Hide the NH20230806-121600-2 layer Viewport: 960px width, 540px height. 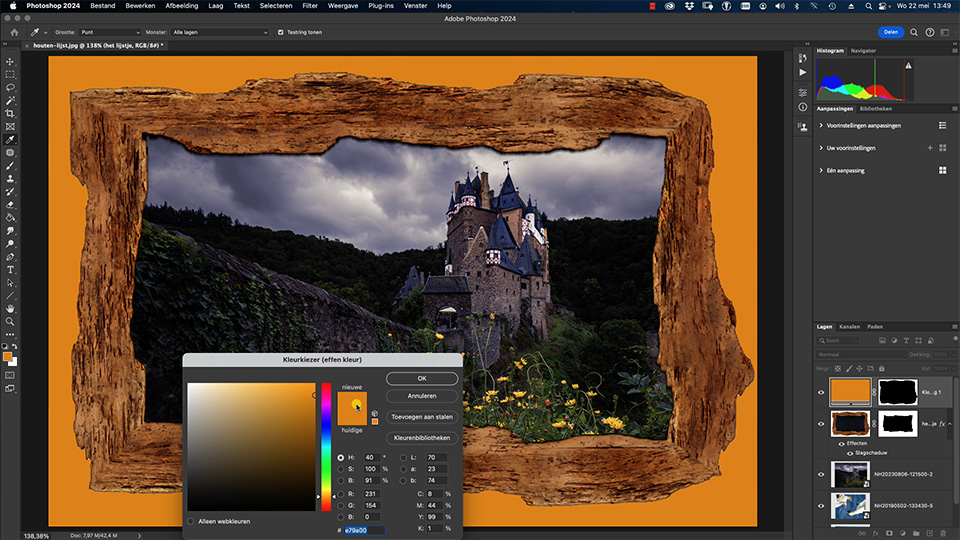coord(821,474)
